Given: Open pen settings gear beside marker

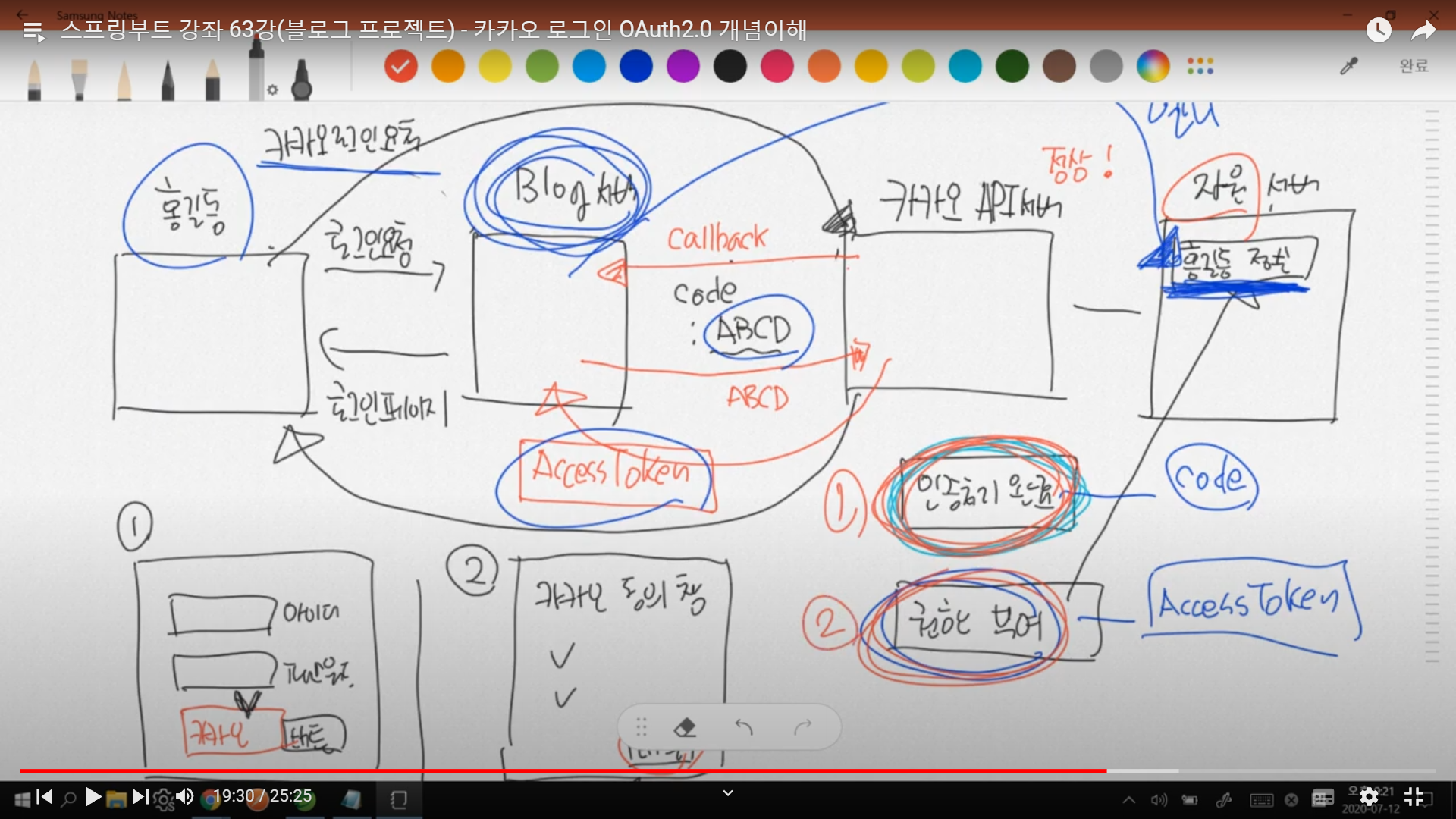Looking at the screenshot, I should (x=273, y=90).
